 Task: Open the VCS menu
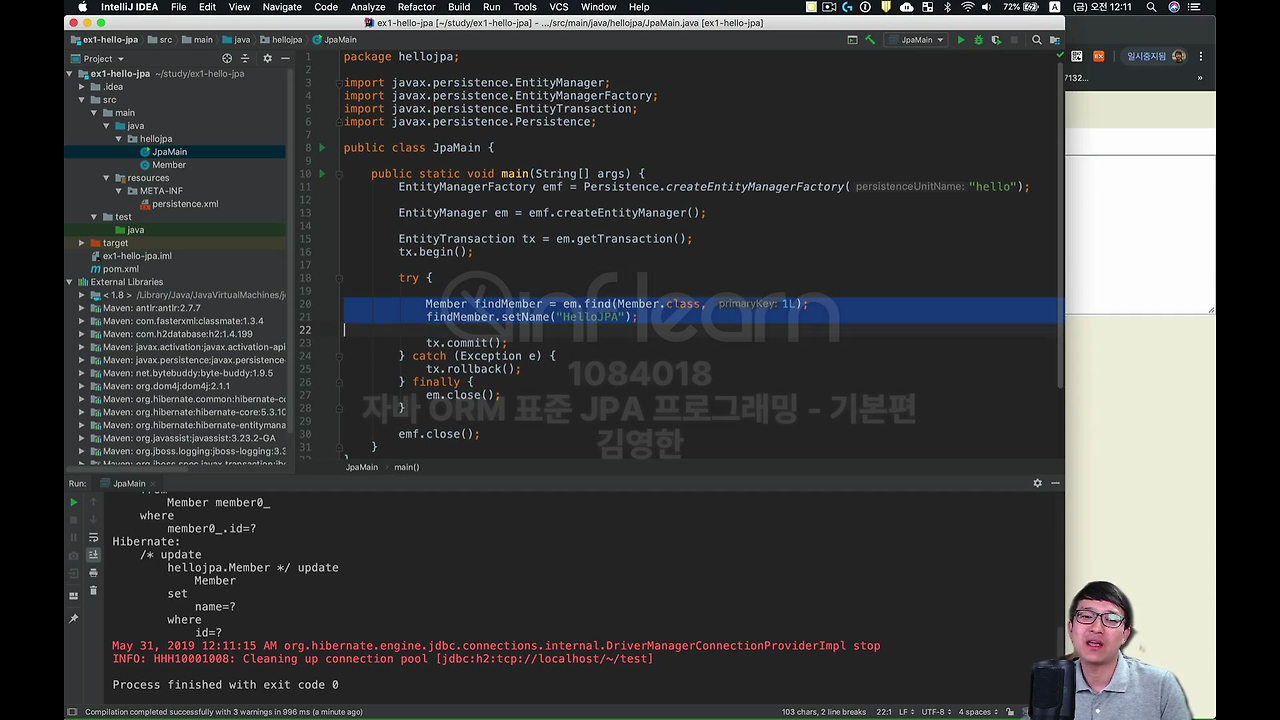(559, 7)
